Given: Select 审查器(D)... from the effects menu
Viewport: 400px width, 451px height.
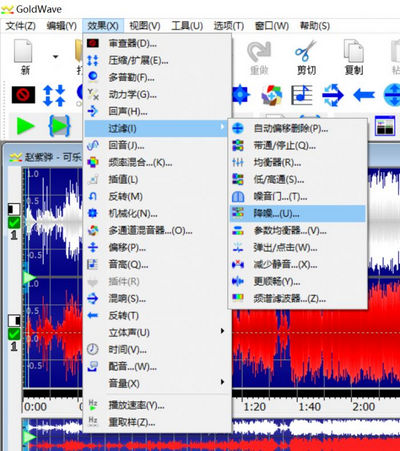Looking at the screenshot, I should pyautogui.click(x=157, y=43).
